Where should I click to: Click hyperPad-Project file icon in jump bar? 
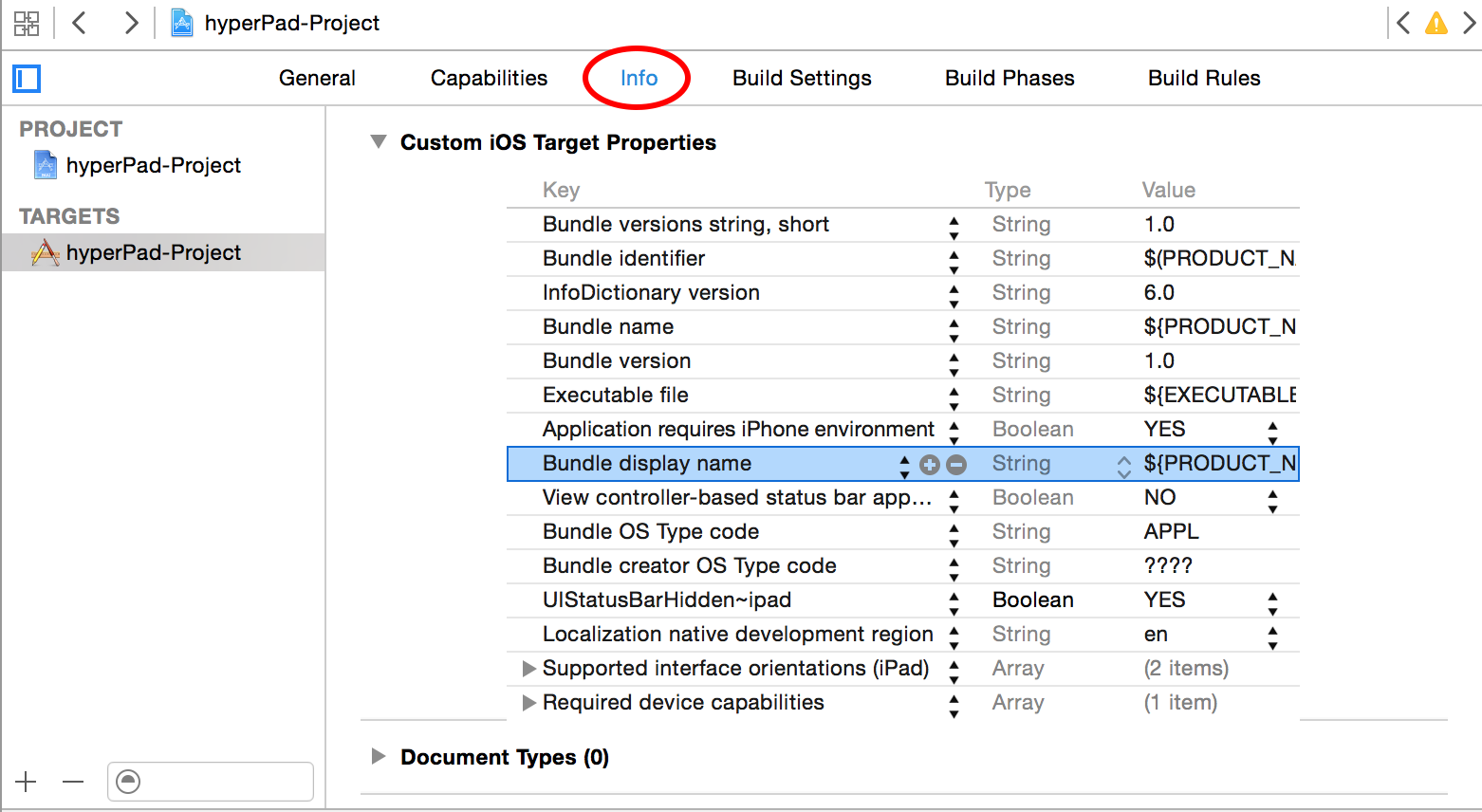(181, 23)
